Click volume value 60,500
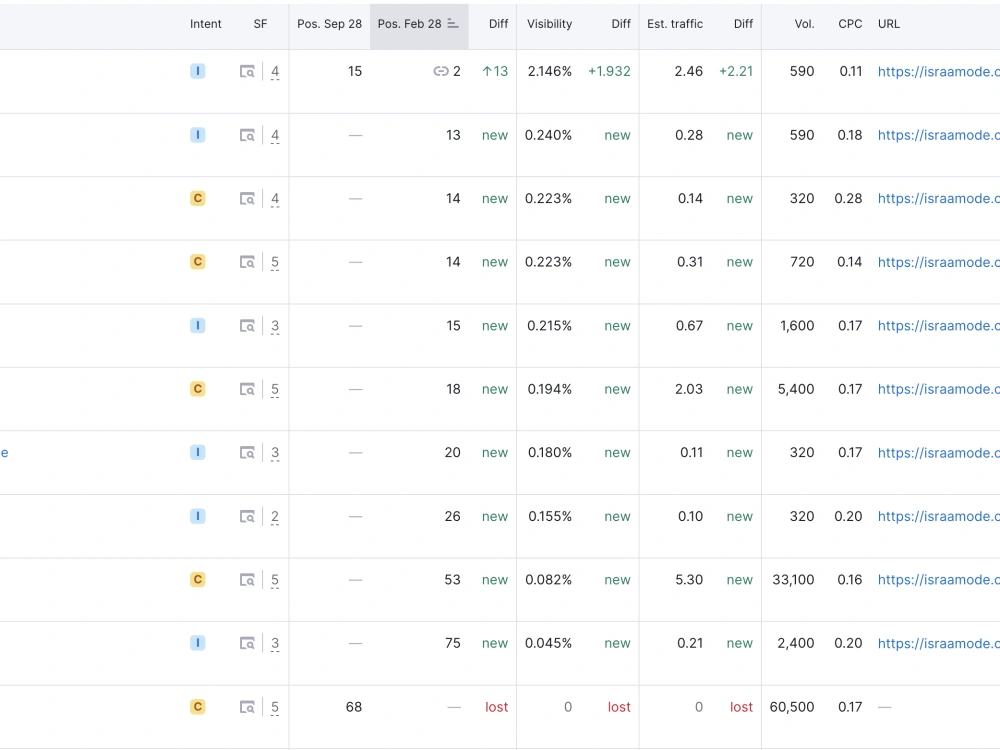The width and height of the screenshot is (1000, 750). pos(791,707)
